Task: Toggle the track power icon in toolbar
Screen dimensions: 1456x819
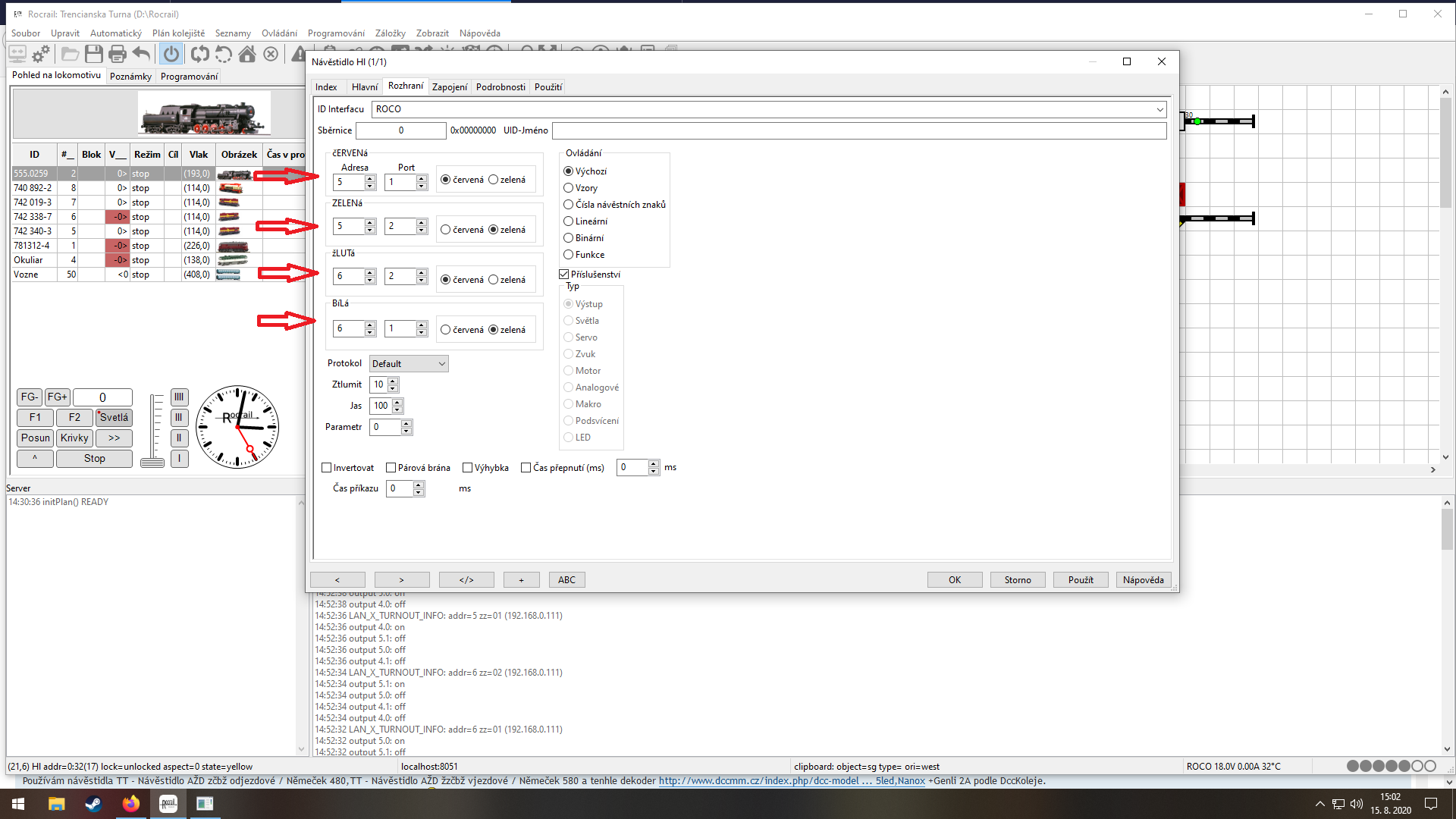Action: point(171,54)
